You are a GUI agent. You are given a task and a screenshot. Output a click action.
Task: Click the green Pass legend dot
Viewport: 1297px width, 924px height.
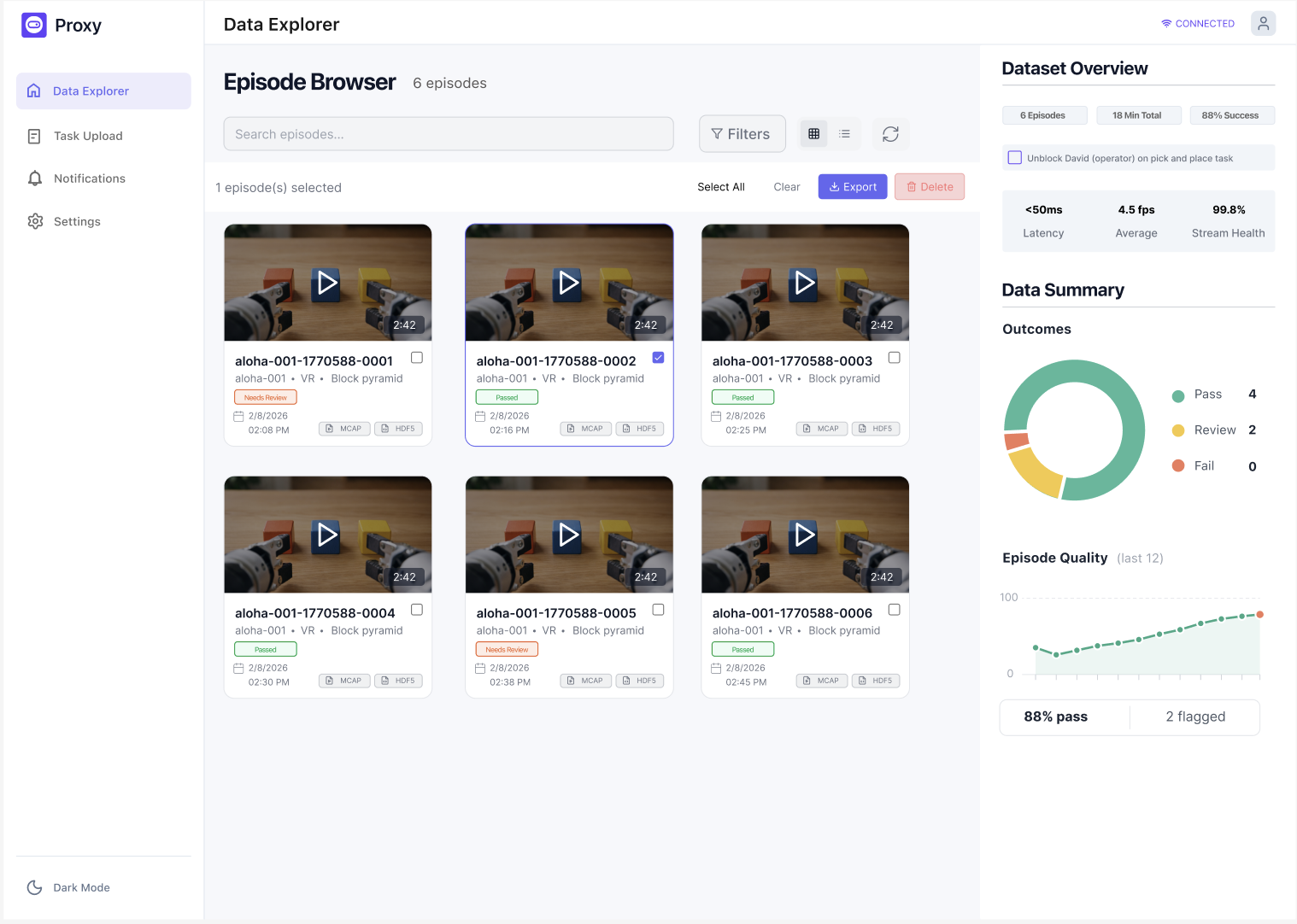tap(1178, 395)
